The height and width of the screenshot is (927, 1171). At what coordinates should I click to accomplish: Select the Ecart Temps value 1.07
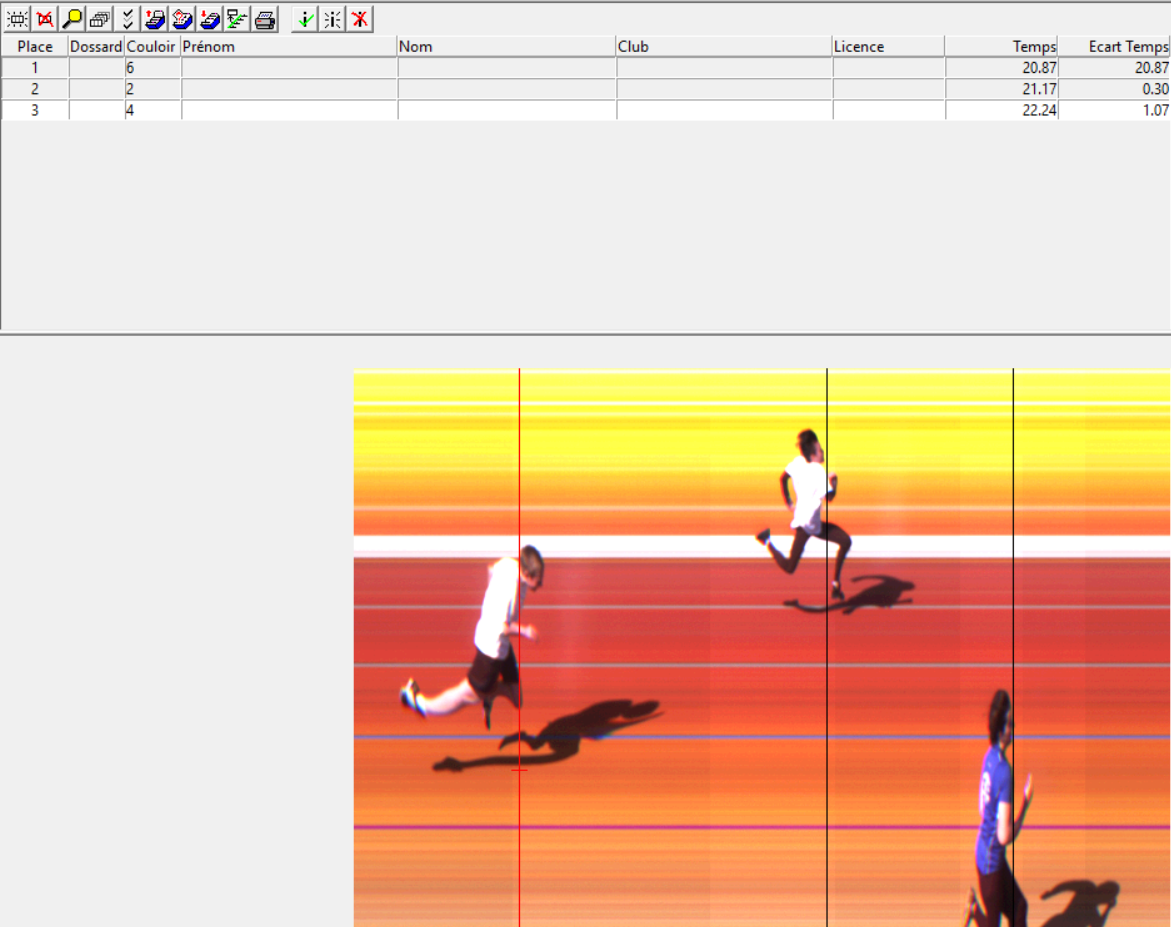1114,111
